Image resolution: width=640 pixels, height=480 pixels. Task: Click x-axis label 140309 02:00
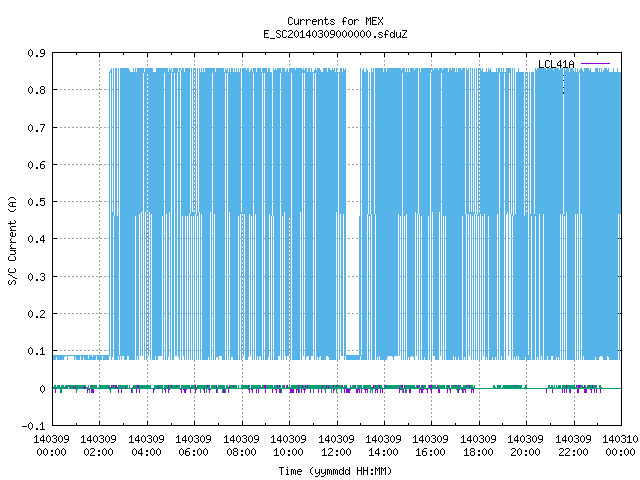coord(98,446)
